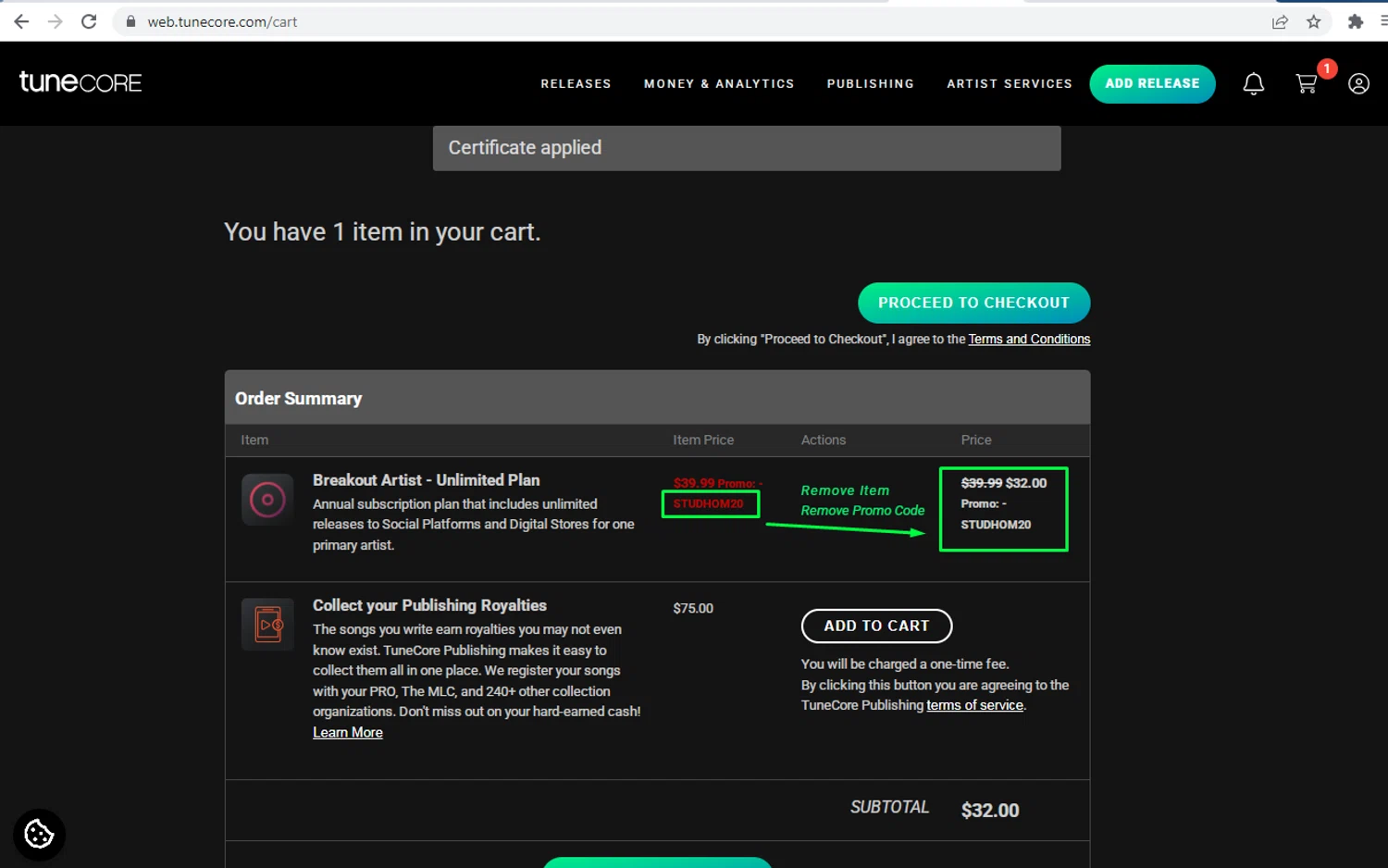Click the TuneCore logo
1388x868 pixels.
(81, 82)
